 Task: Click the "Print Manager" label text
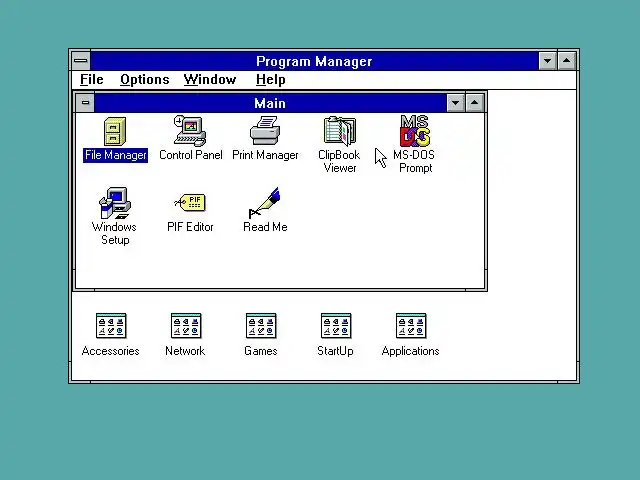[265, 155]
